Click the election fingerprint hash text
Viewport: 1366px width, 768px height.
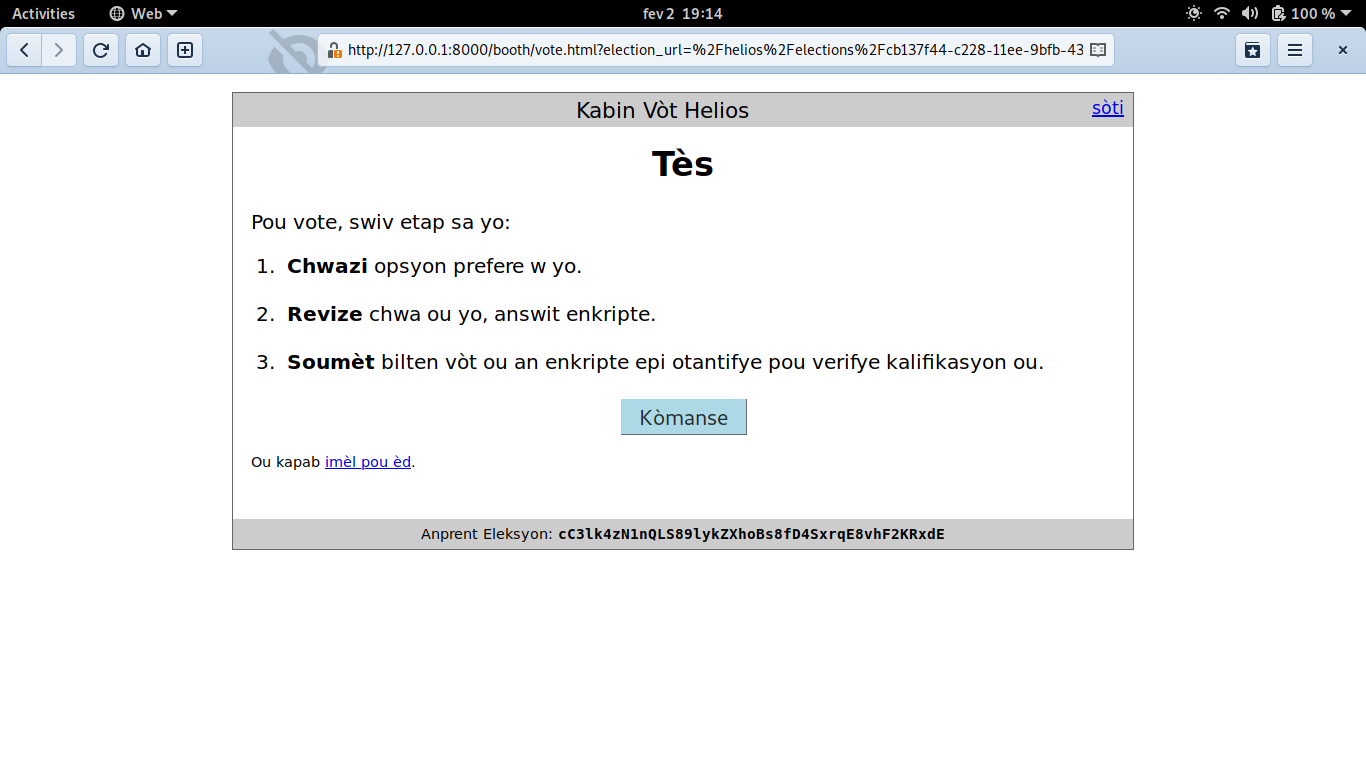(751, 534)
